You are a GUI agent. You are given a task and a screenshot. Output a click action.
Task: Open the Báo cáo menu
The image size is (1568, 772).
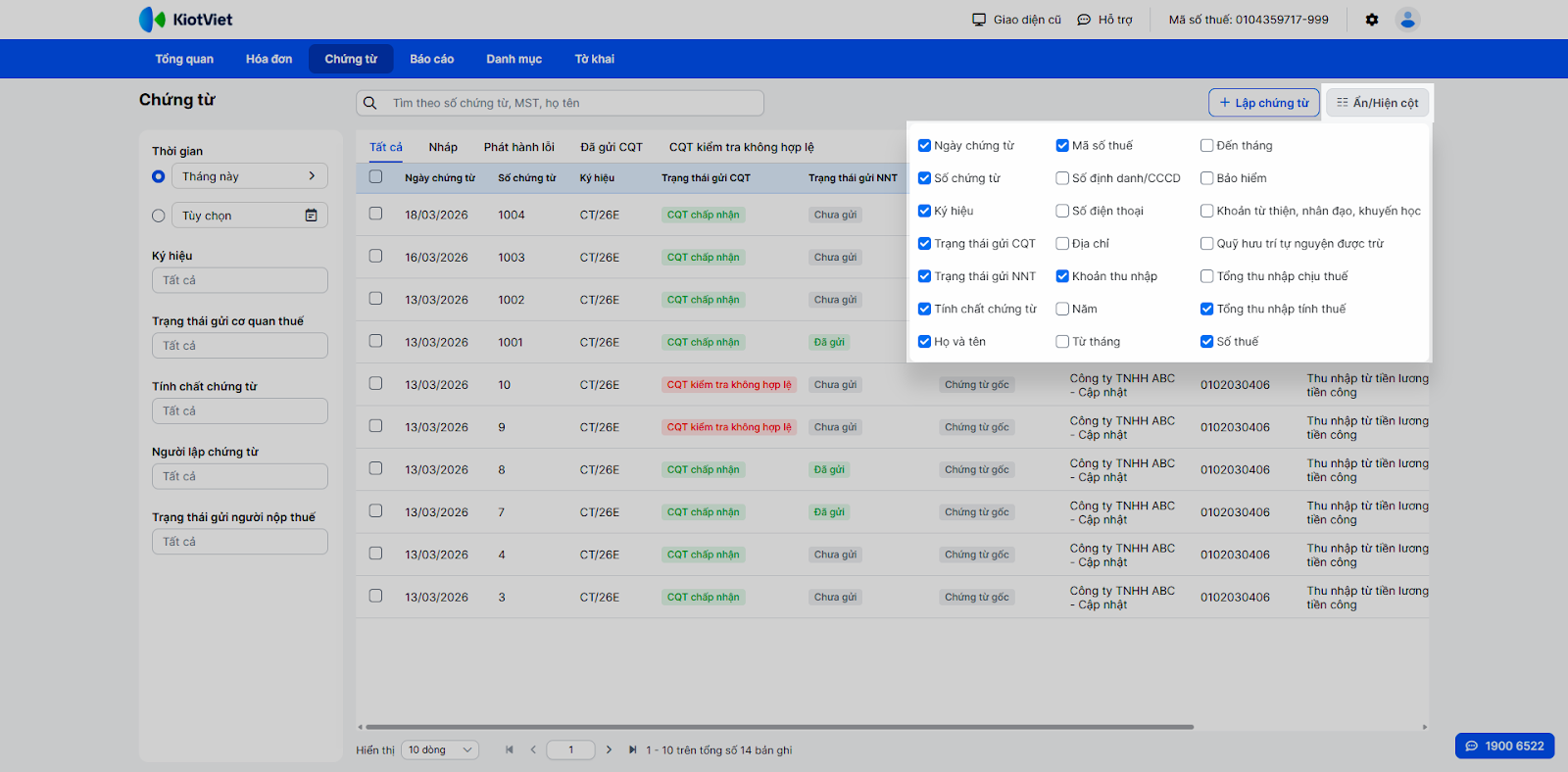coord(431,59)
